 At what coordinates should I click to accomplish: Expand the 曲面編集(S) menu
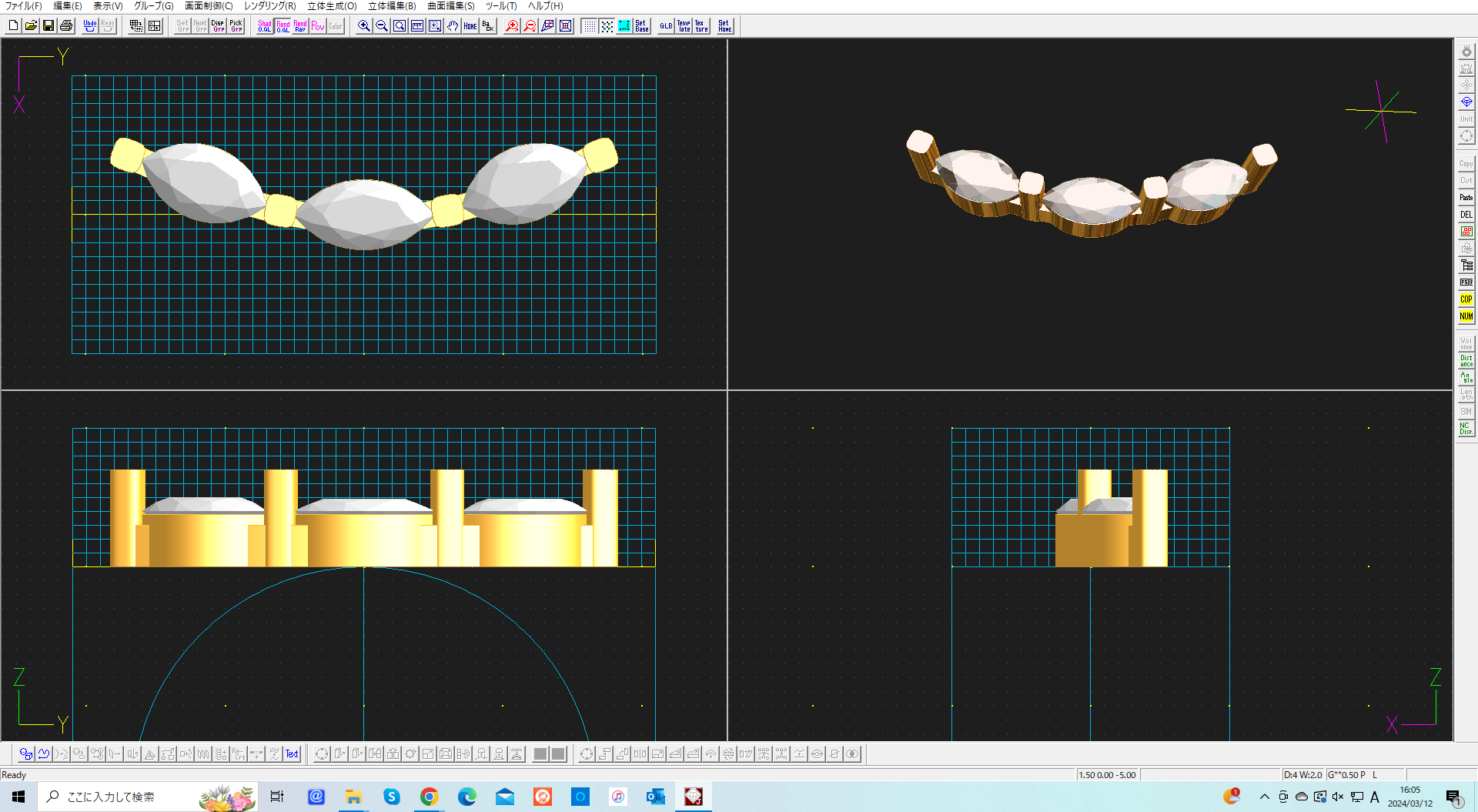point(450,6)
